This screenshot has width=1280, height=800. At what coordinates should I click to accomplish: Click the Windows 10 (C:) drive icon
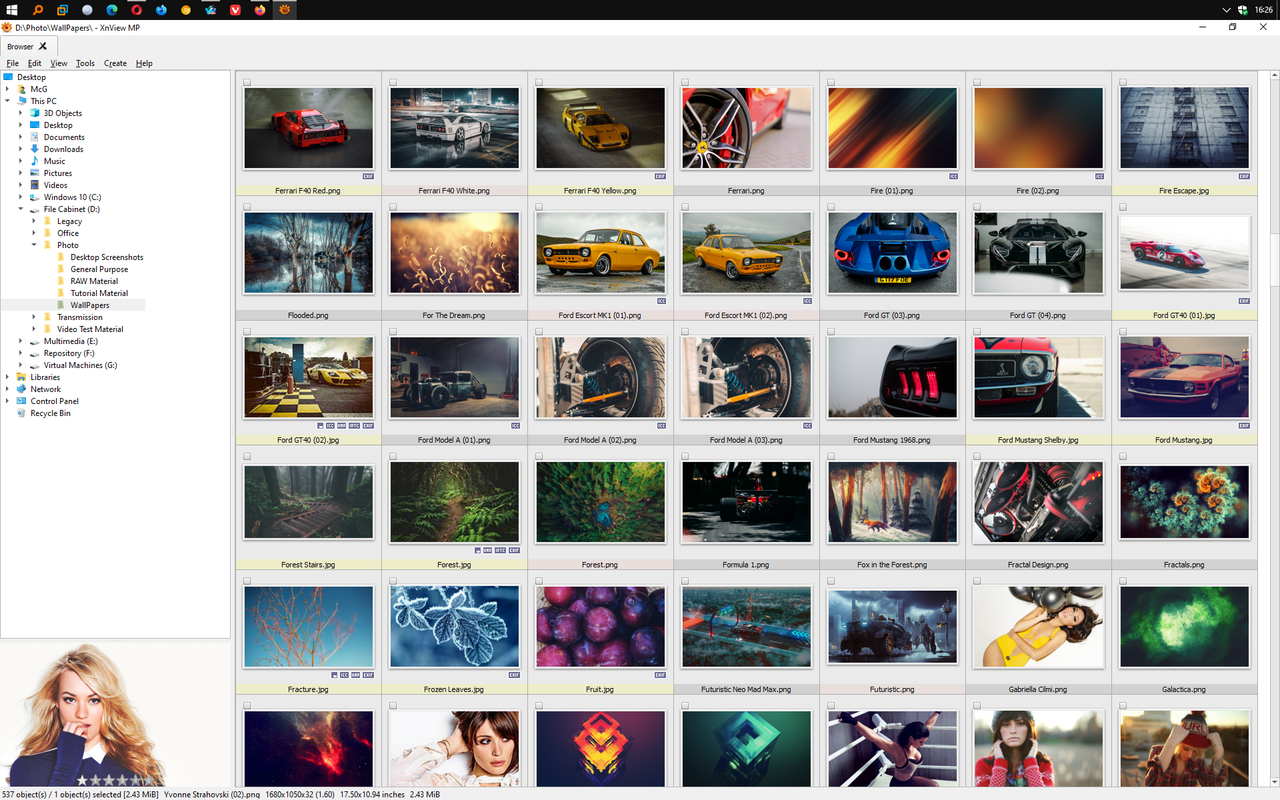point(35,197)
